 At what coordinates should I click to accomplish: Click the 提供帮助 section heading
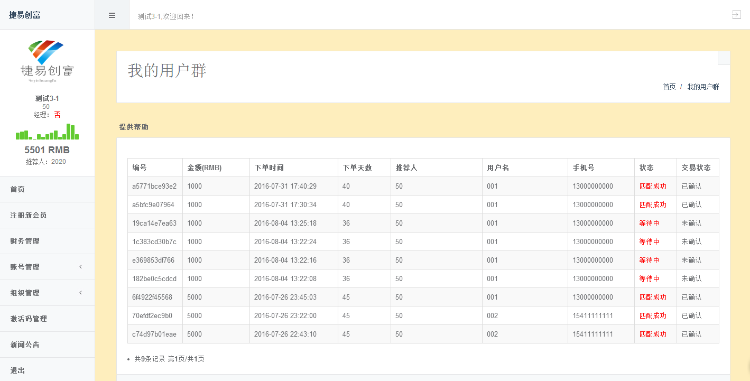pos(133,127)
